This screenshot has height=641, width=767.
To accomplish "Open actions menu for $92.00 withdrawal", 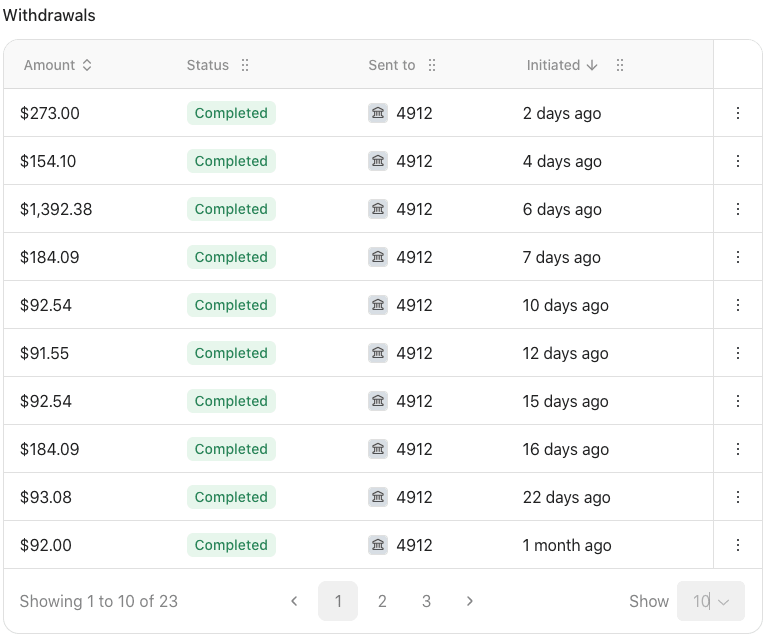I will tap(738, 545).
